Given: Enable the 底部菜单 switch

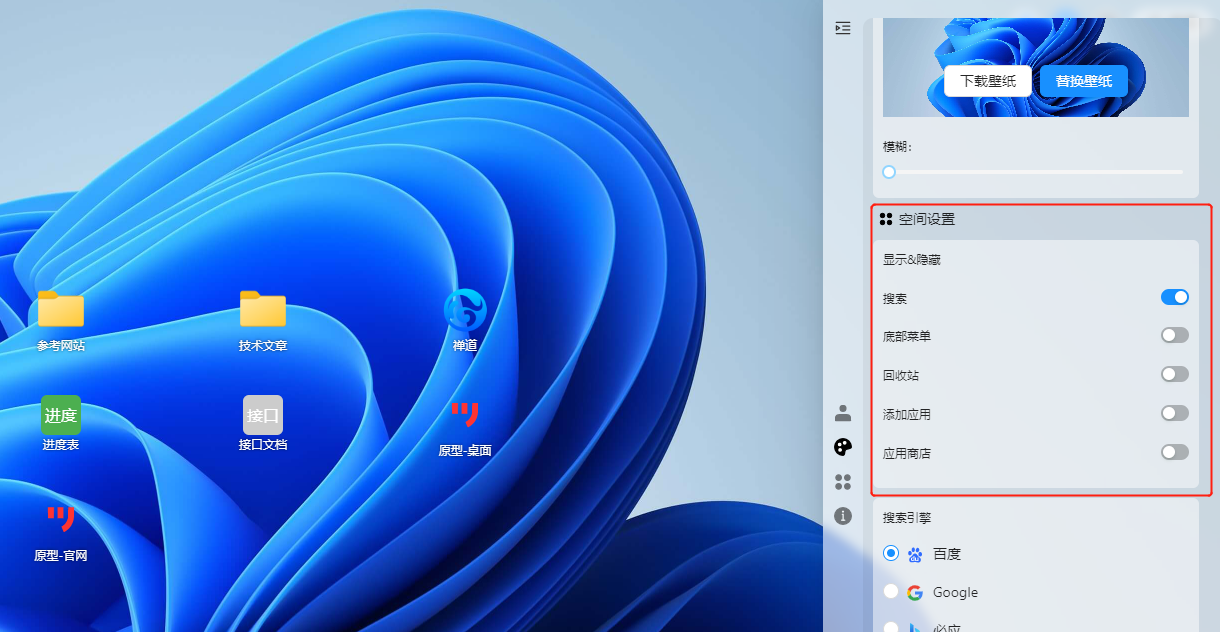Looking at the screenshot, I should tap(1175, 335).
